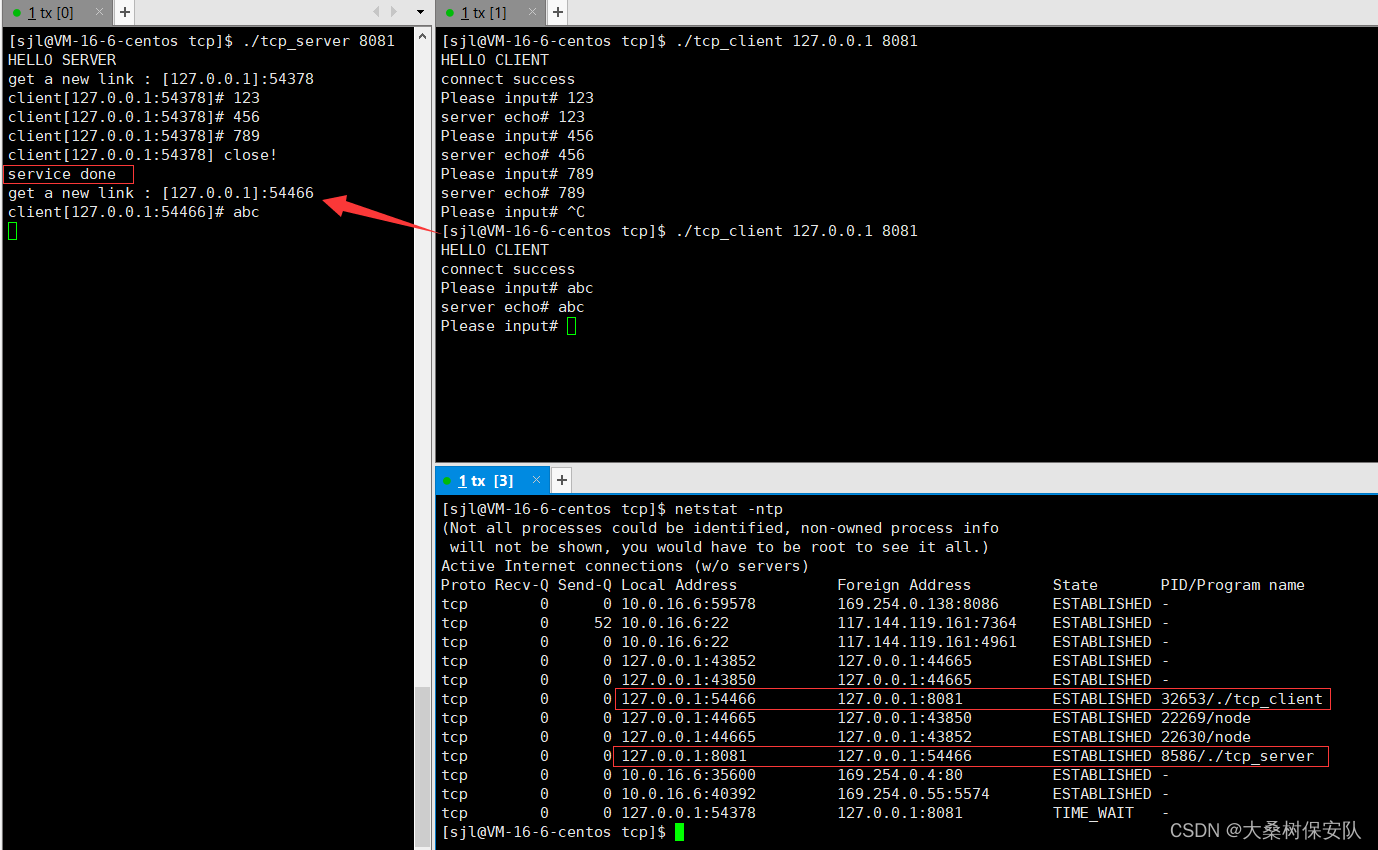The height and width of the screenshot is (850, 1378).
Task: Click 'Please input# 789' line
Action: (517, 174)
